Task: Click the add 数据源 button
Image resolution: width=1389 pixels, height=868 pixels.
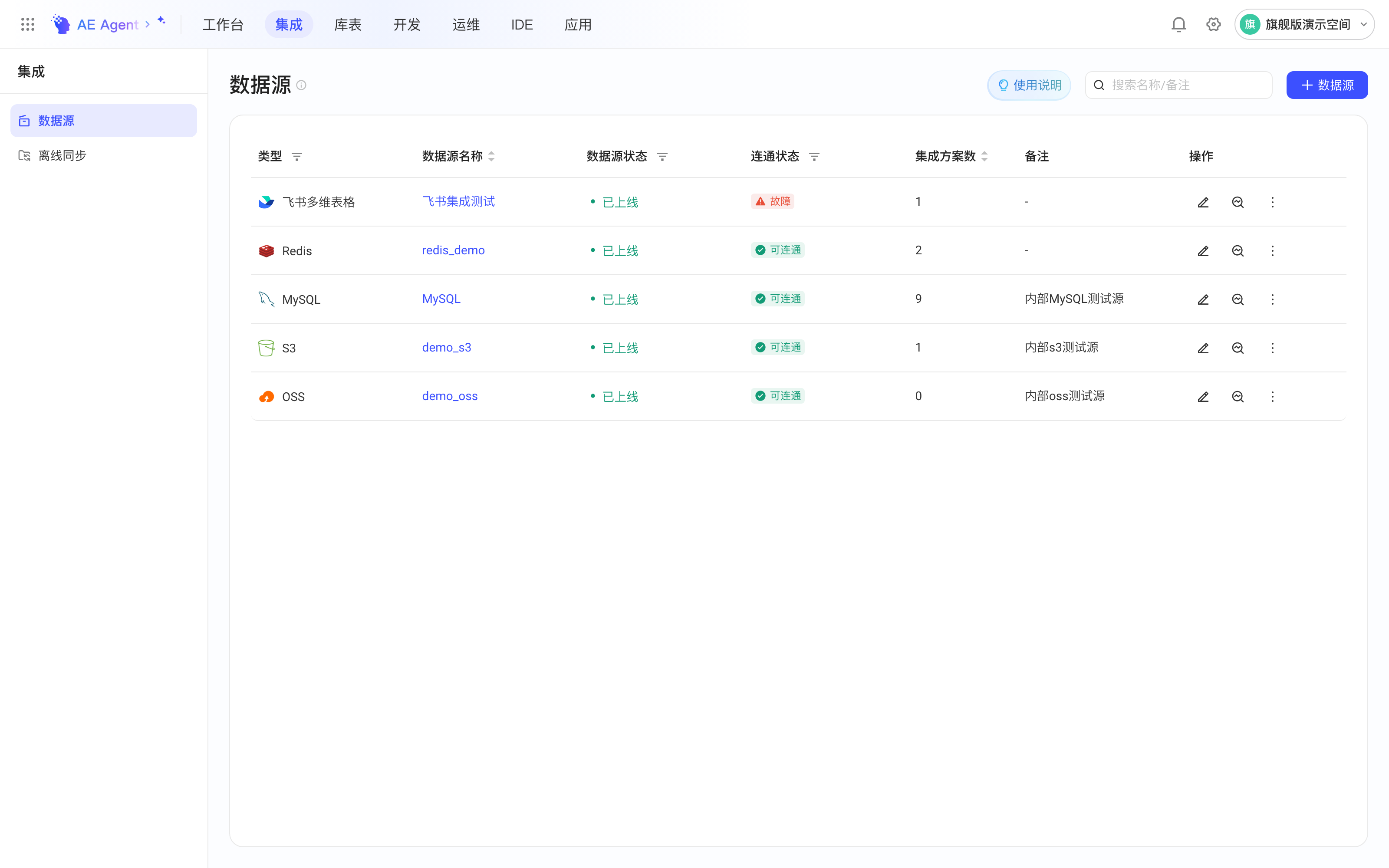Action: (x=1327, y=85)
